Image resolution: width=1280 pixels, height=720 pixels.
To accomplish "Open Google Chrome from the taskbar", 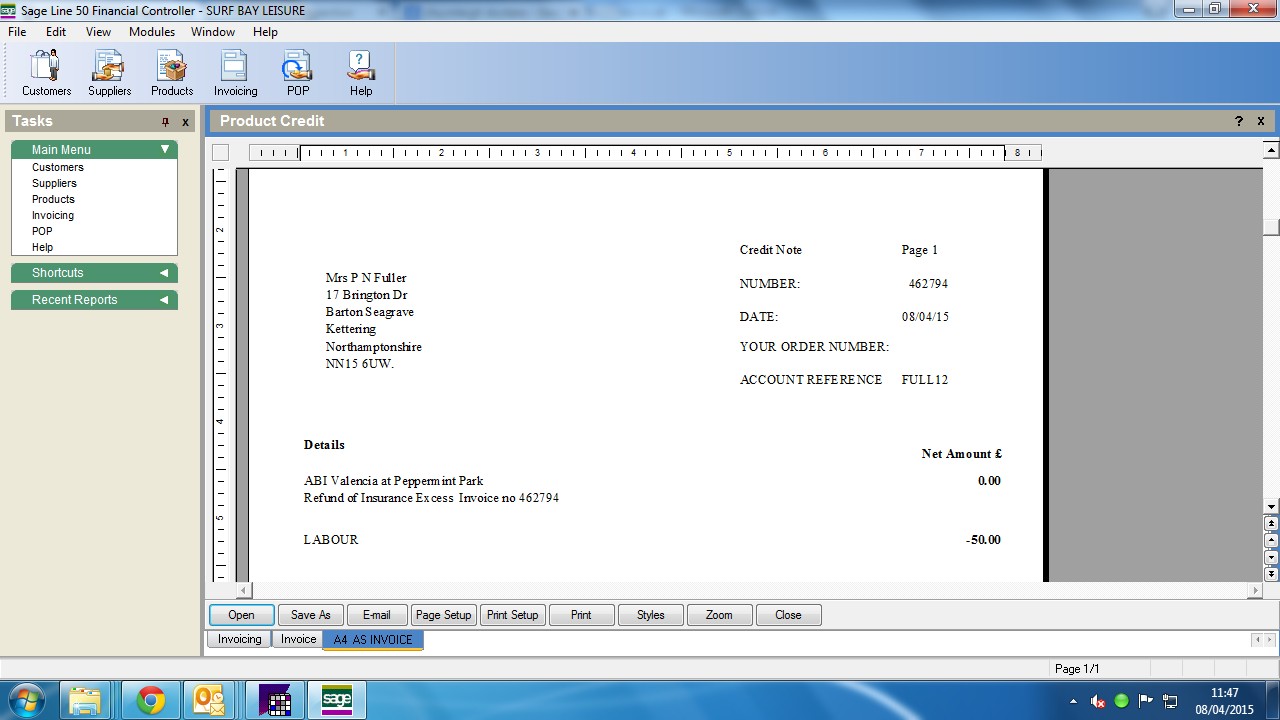I will [151, 700].
